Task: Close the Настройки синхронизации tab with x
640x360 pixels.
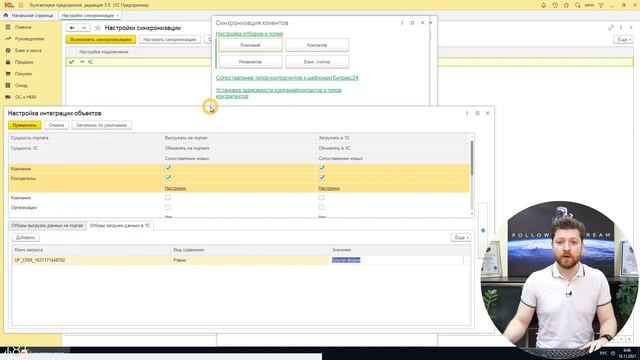Action: click(118, 16)
